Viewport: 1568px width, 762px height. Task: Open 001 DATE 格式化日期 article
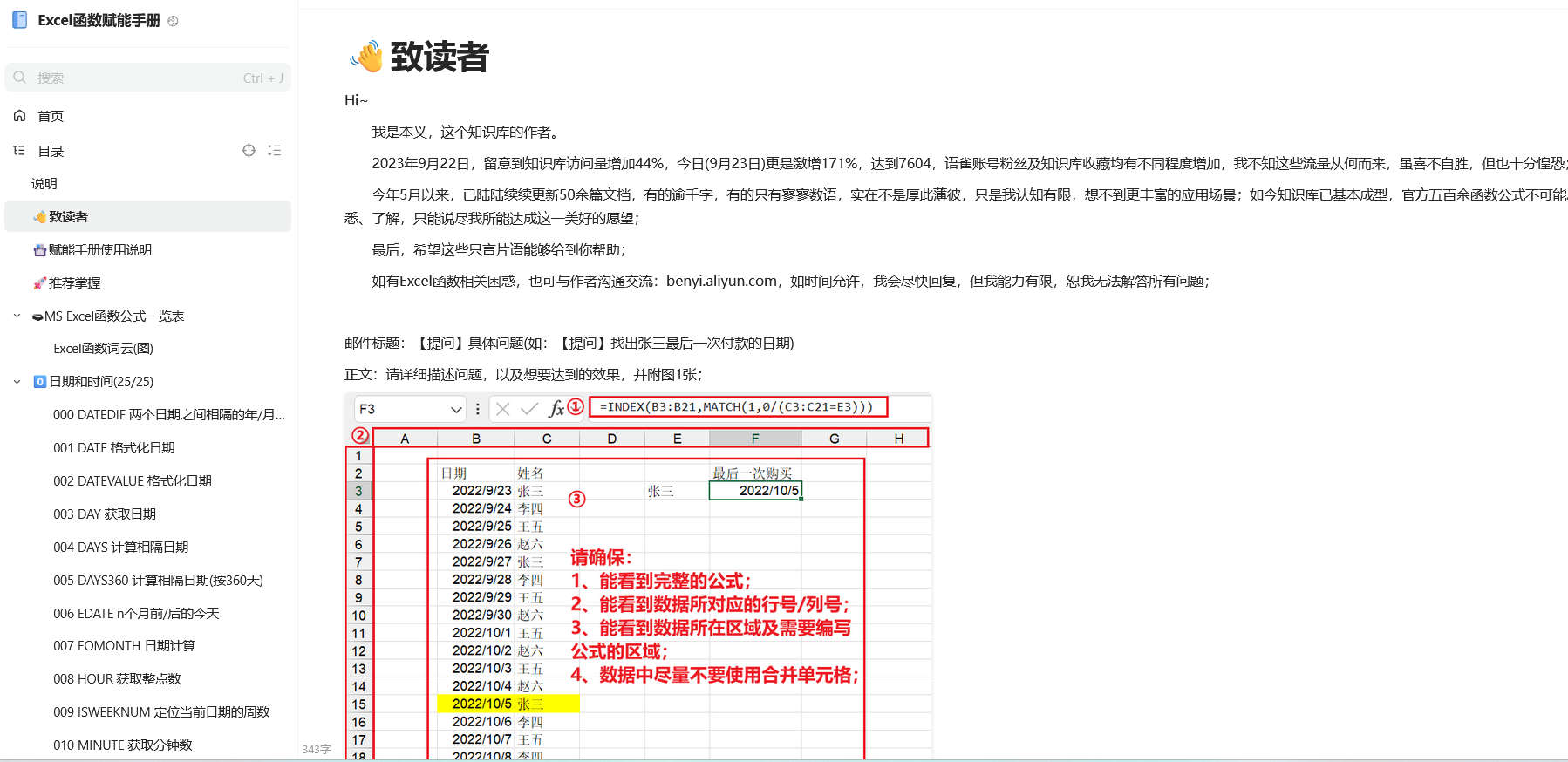pyautogui.click(x=114, y=448)
